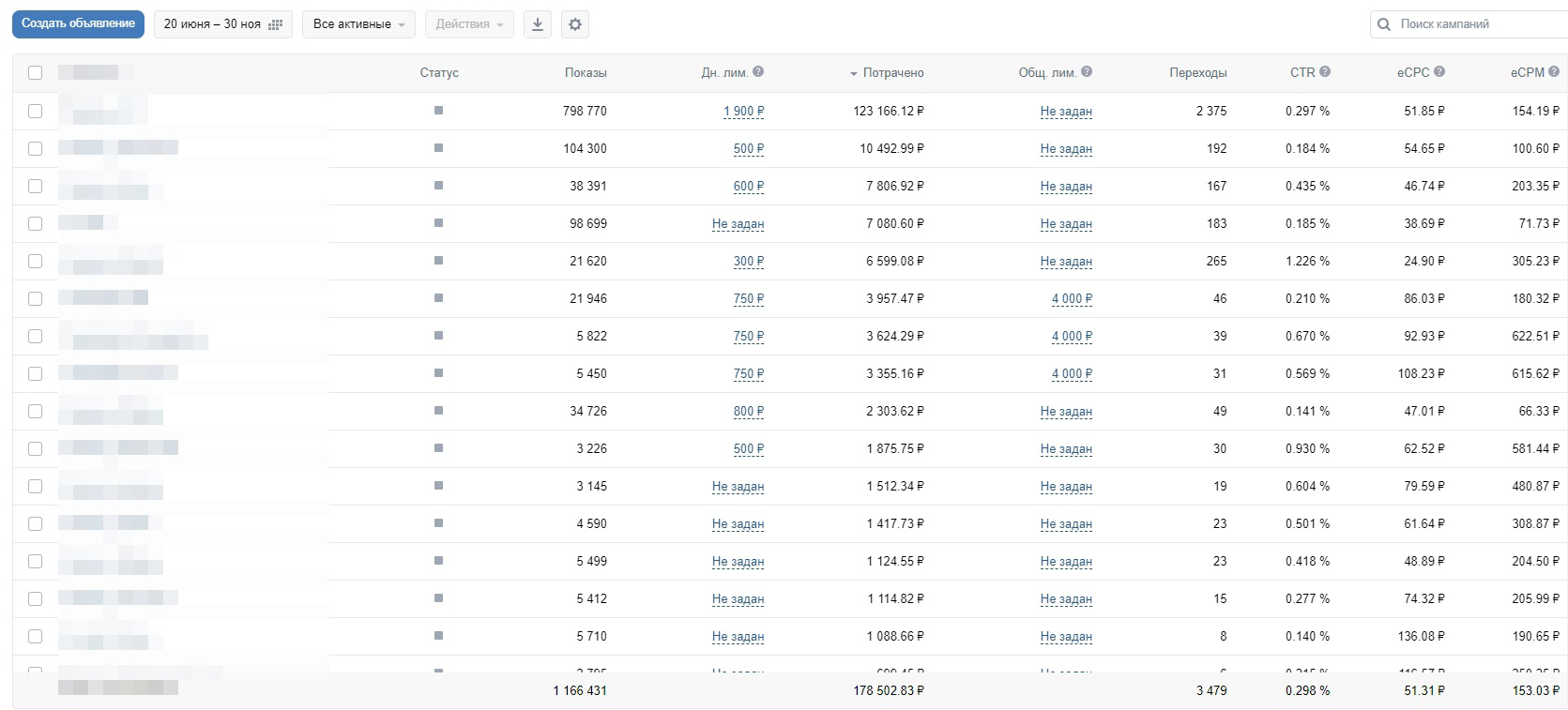Edit the 600 ₽ daily limit
This screenshot has height=710, width=1568.
pos(749,187)
